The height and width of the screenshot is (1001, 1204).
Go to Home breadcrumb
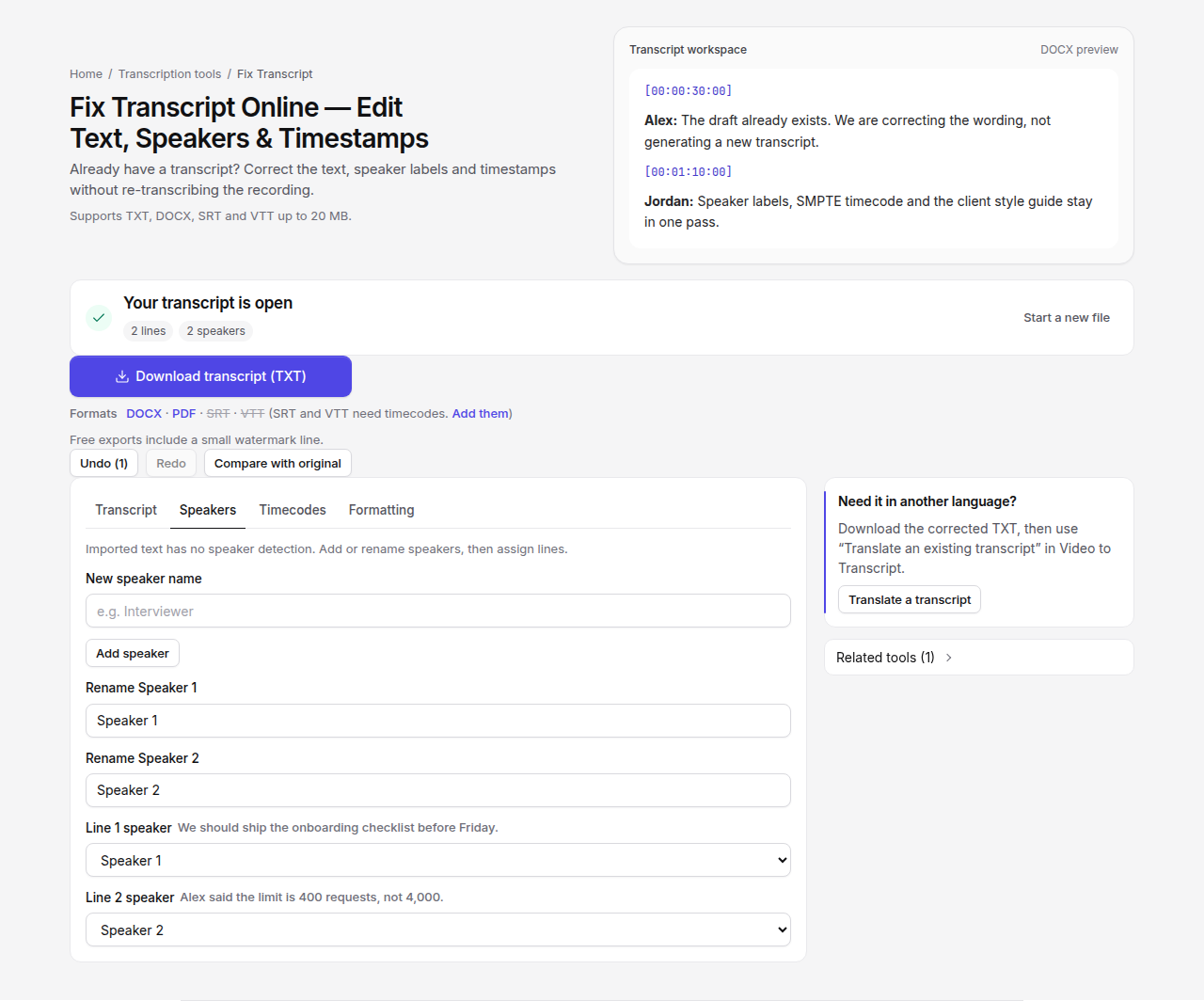[x=86, y=74]
